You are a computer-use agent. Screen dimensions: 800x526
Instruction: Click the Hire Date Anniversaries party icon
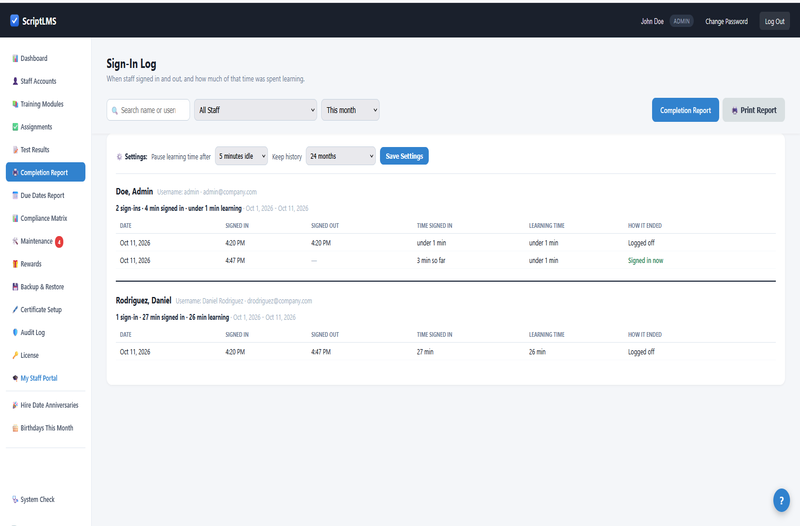point(15,406)
